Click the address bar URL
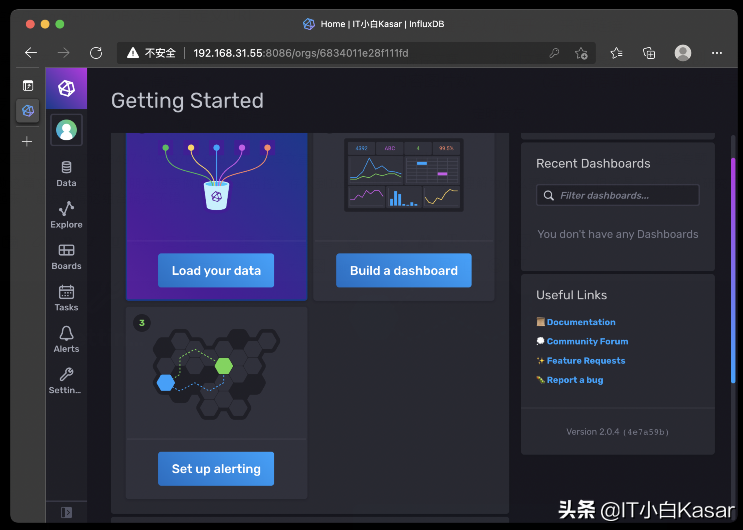Viewport: 743px width, 530px height. 301,53
